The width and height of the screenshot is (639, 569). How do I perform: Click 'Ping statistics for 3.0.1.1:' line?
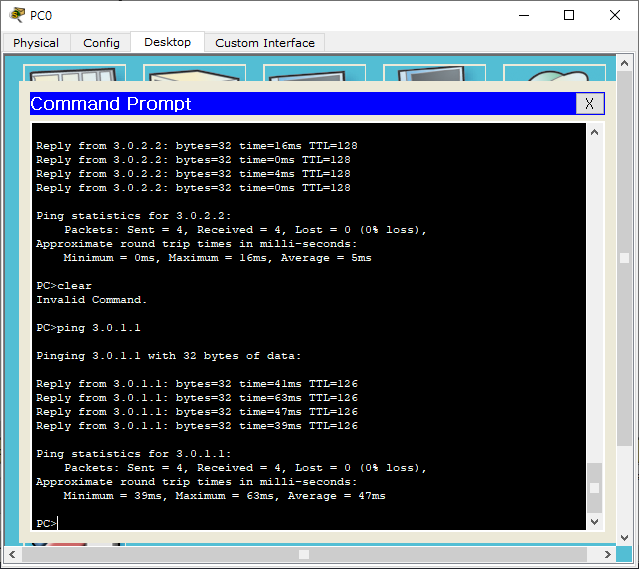click(x=134, y=454)
